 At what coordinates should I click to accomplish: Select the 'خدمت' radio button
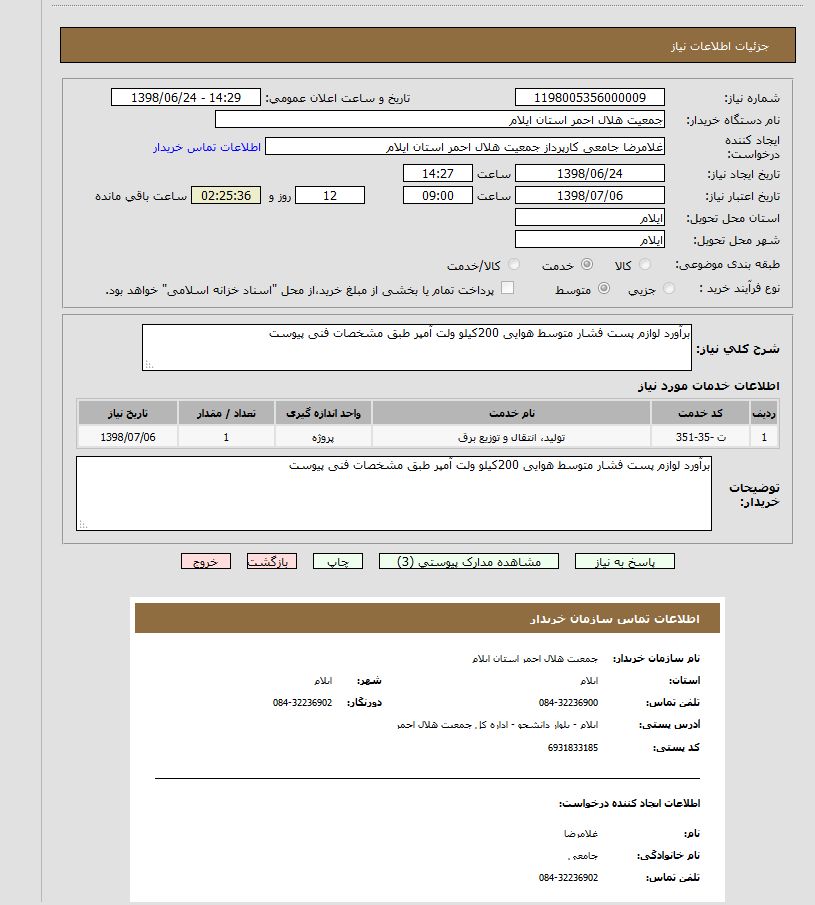click(586, 265)
